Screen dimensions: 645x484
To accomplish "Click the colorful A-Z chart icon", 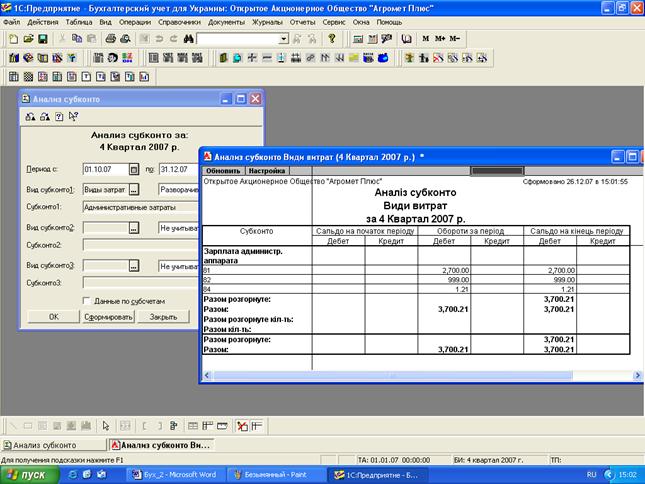I will click(x=128, y=58).
